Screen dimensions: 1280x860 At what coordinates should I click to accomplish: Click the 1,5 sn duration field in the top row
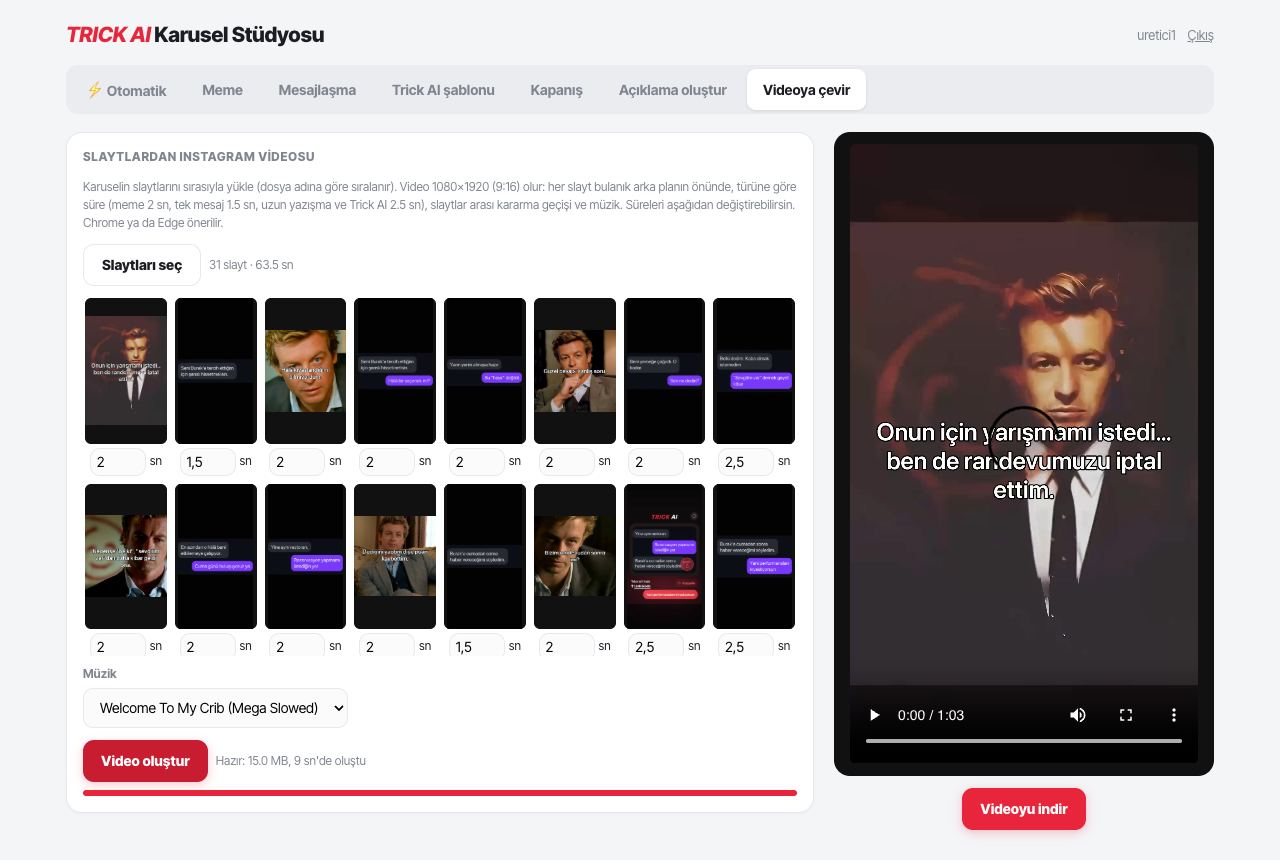[x=208, y=461]
